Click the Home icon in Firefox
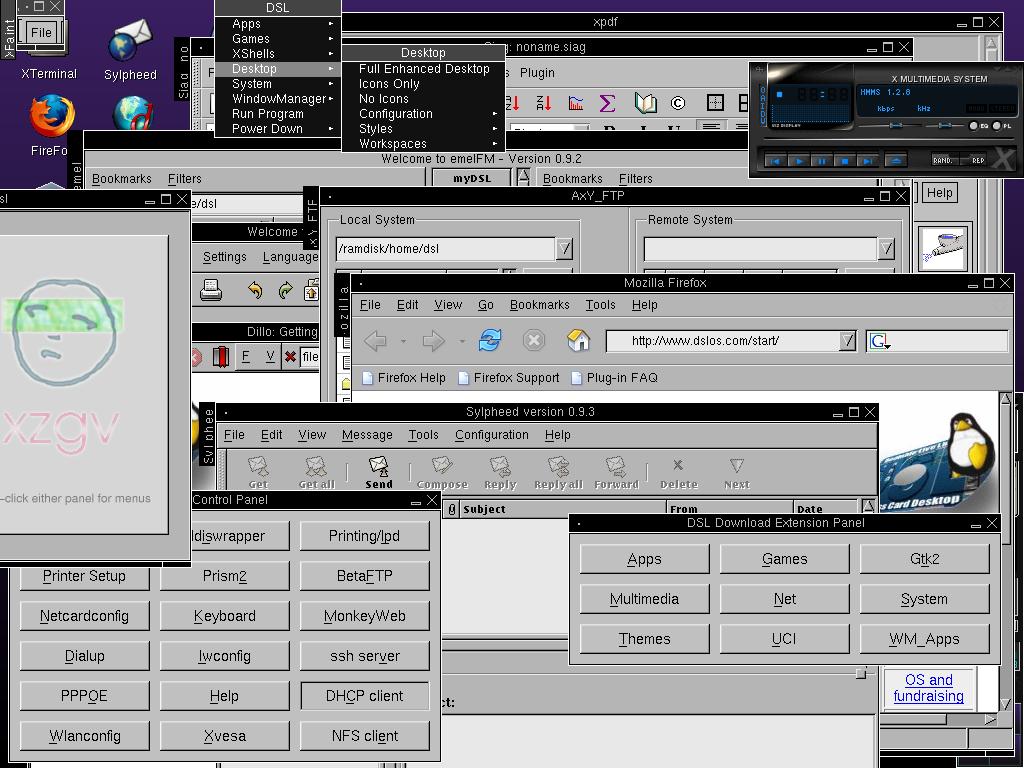Image resolution: width=1024 pixels, height=768 pixels. click(579, 341)
